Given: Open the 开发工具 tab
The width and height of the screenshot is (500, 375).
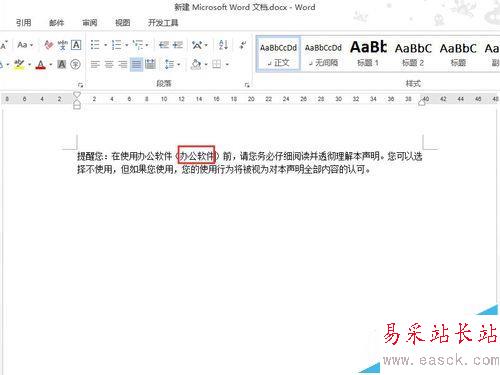Looking at the screenshot, I should (x=163, y=23).
